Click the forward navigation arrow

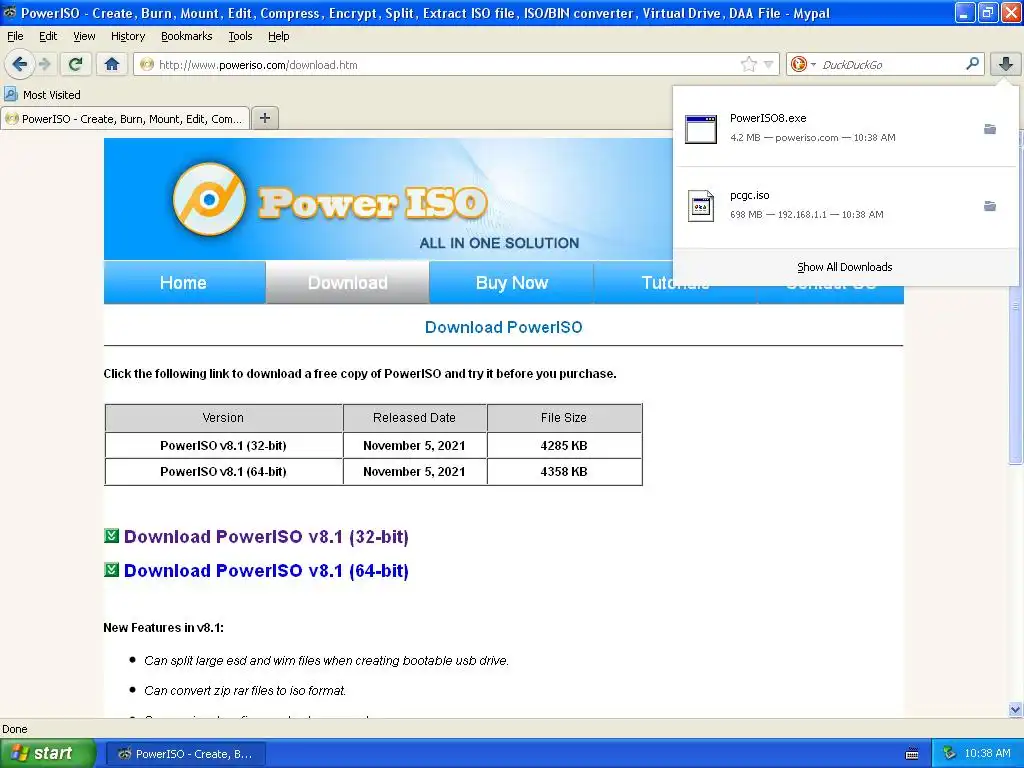pyautogui.click(x=44, y=64)
